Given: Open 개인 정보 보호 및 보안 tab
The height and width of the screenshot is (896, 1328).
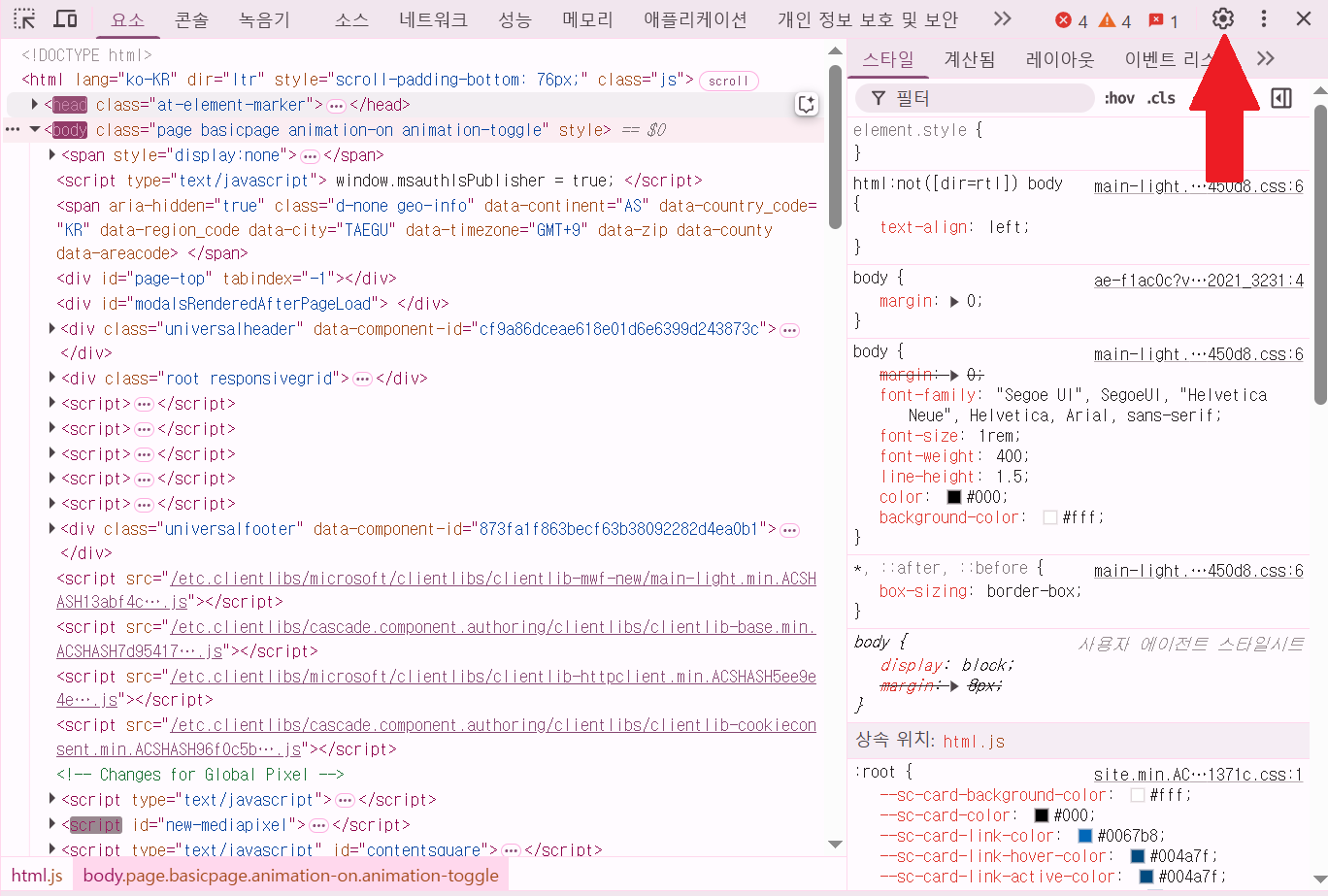Looking at the screenshot, I should (868, 19).
